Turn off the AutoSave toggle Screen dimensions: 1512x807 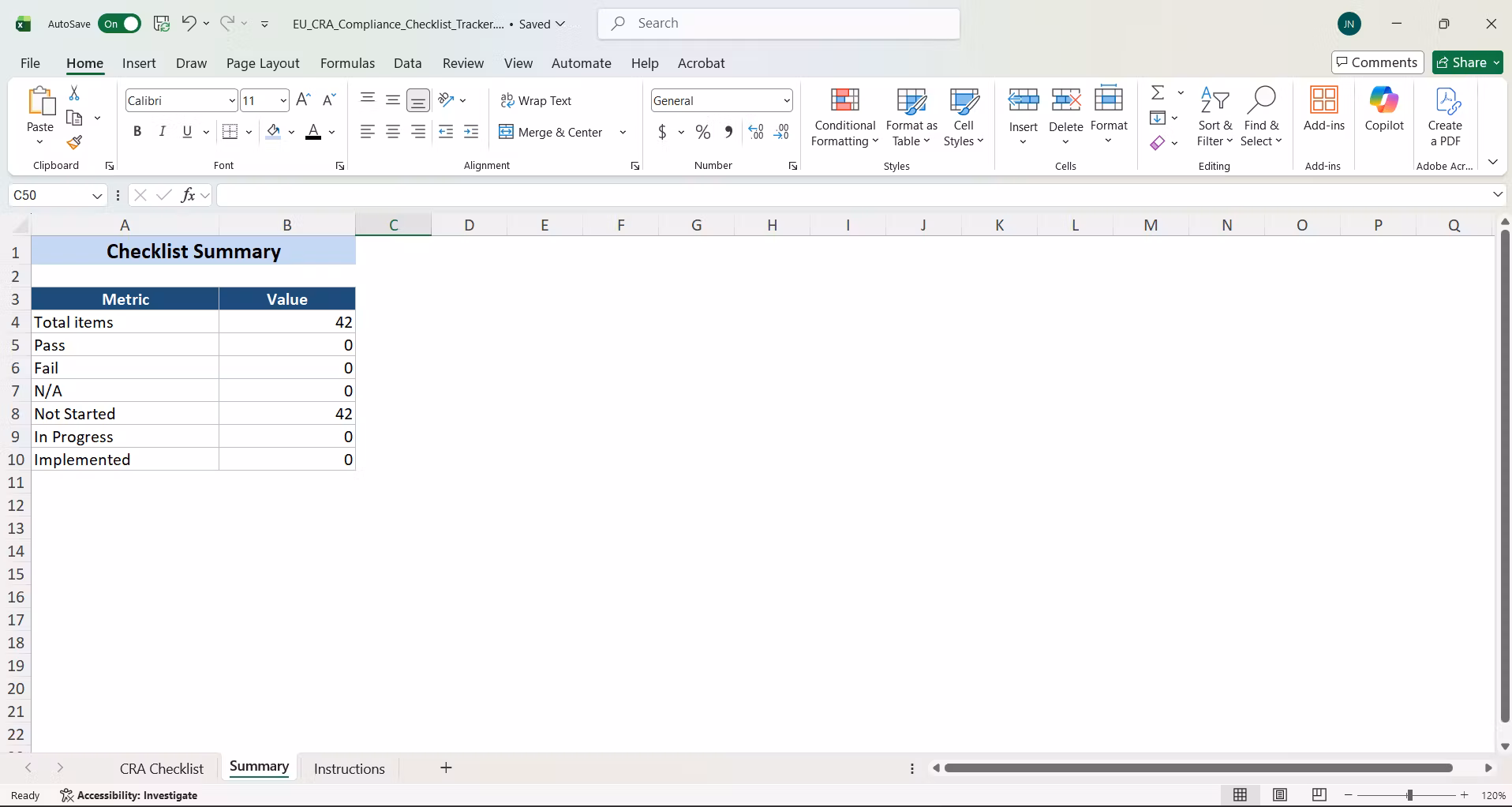click(x=120, y=24)
